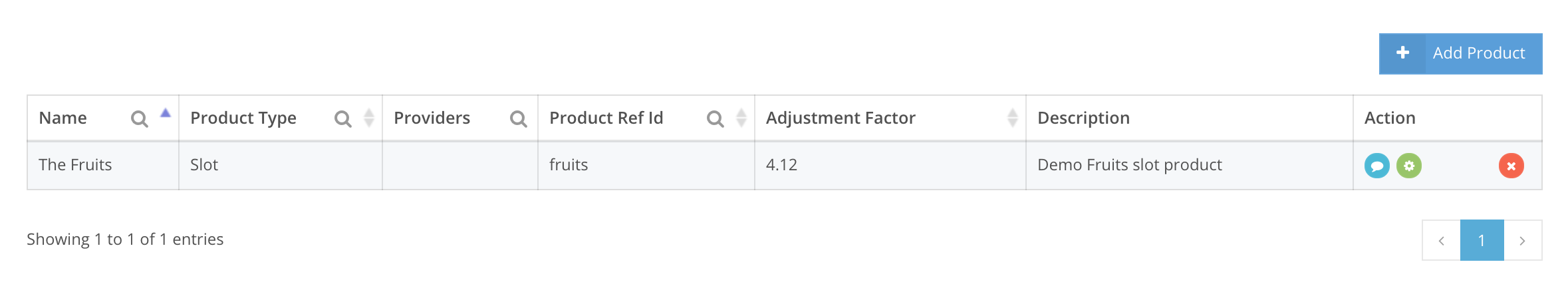Select The Fruits name cell
Image resolution: width=1568 pixels, height=302 pixels.
point(75,165)
